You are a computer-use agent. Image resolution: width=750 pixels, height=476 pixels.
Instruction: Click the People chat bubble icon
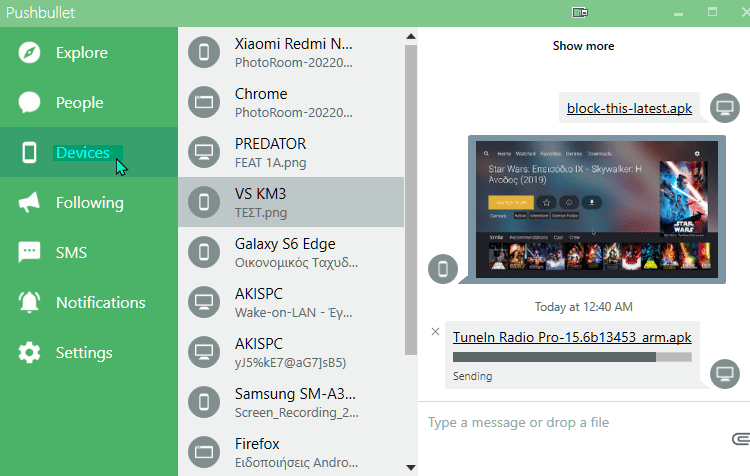[x=29, y=102]
